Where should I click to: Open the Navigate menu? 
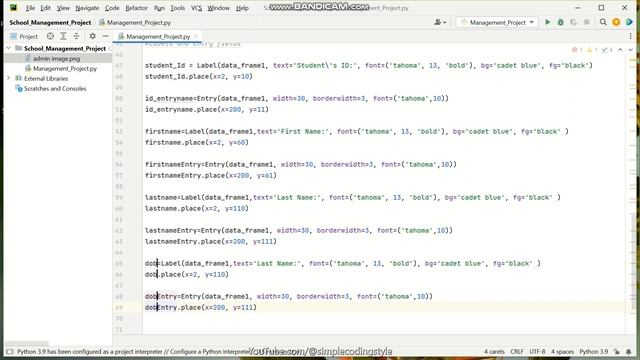pyautogui.click(x=87, y=8)
